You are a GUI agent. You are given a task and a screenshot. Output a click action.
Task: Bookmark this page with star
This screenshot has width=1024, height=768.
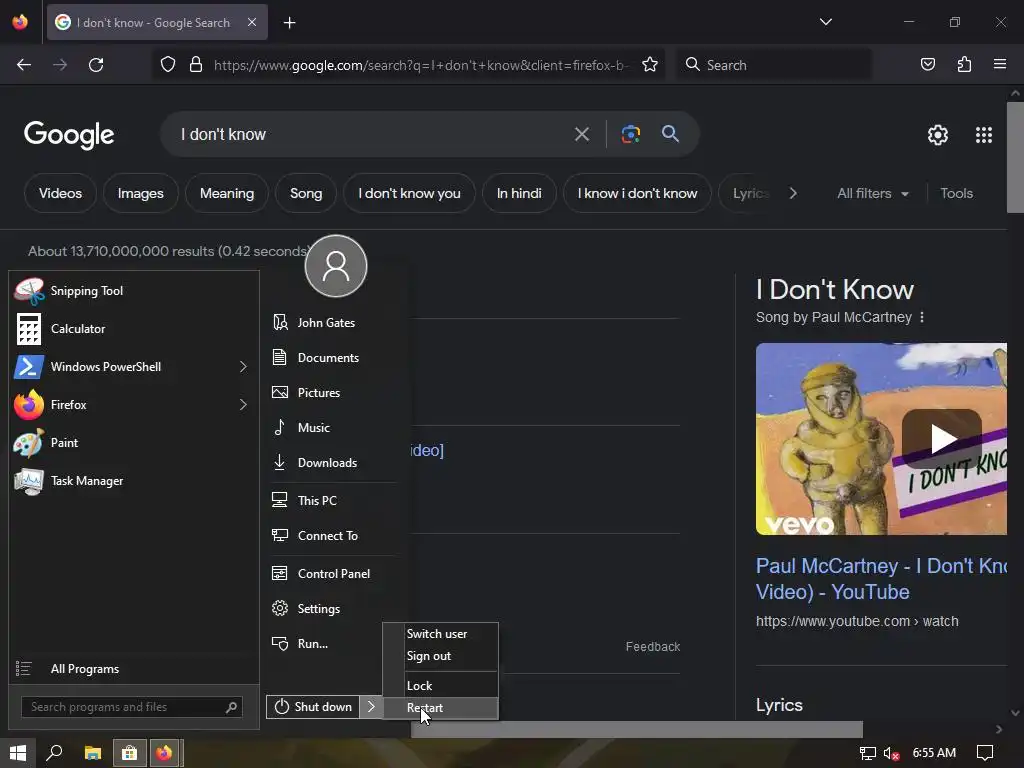click(650, 65)
